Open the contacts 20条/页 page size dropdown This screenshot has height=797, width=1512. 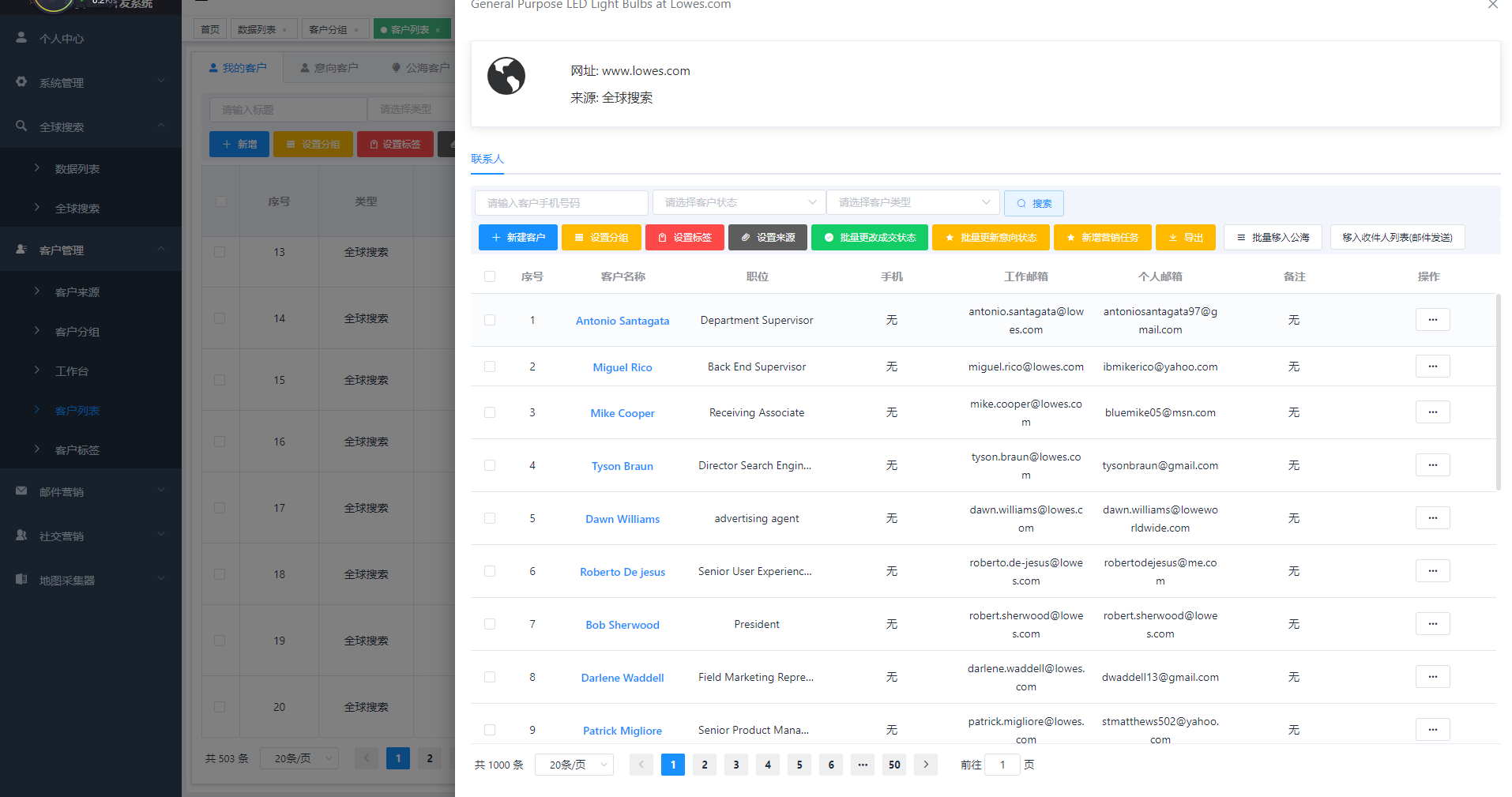(x=574, y=765)
